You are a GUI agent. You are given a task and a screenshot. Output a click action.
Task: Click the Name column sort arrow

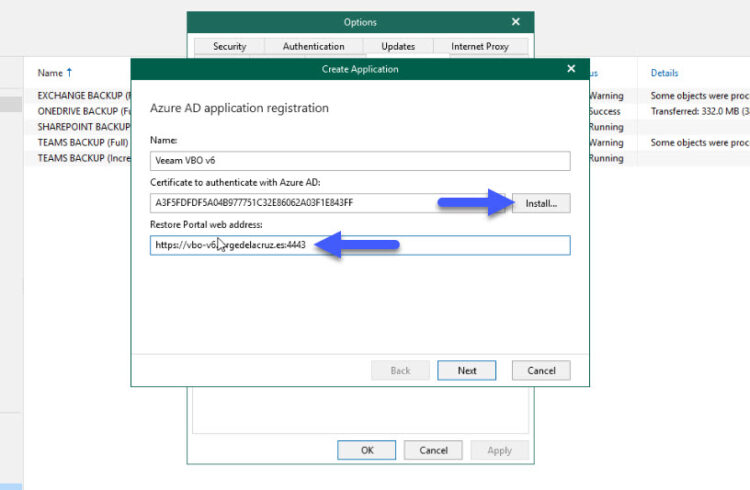69,72
